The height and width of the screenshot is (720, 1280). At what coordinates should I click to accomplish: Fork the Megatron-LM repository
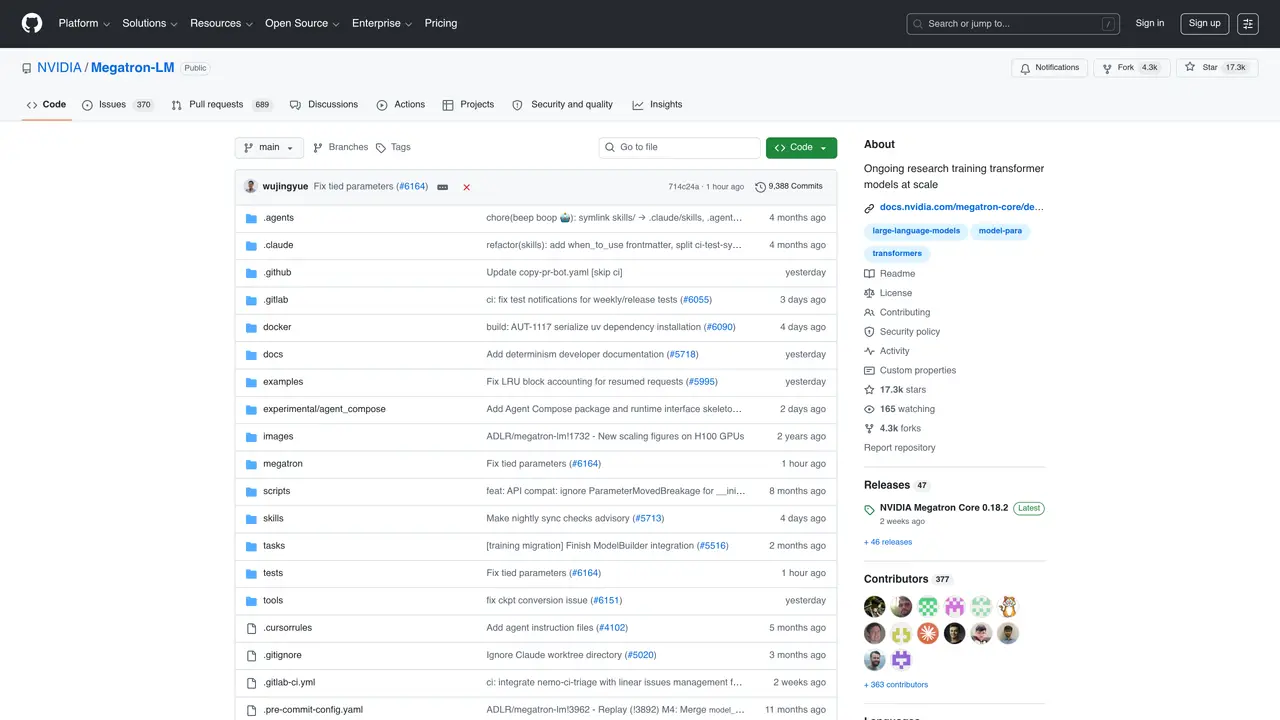pyautogui.click(x=1131, y=68)
